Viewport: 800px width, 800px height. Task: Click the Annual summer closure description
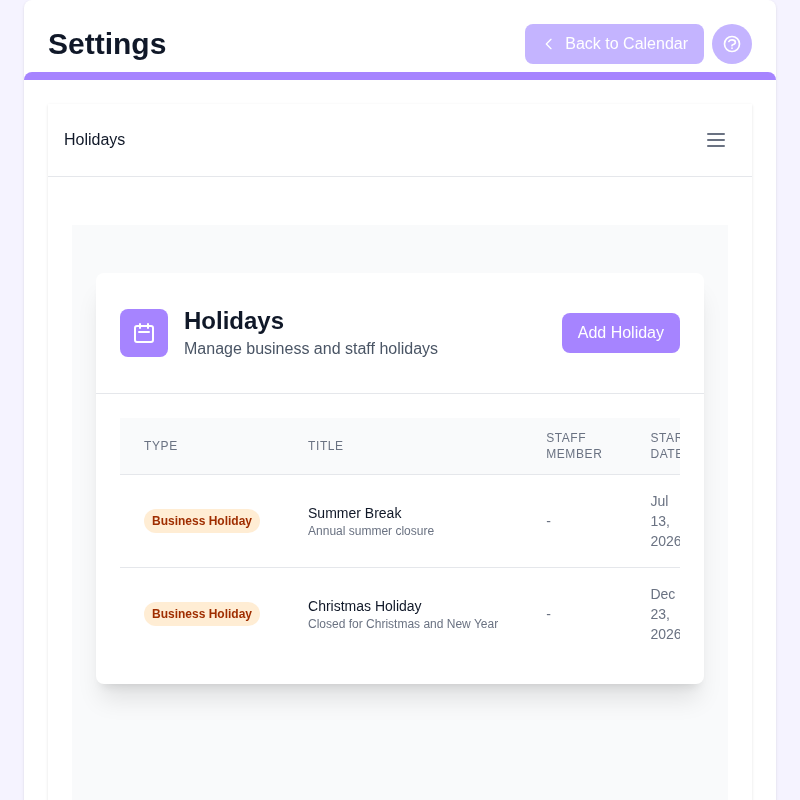coord(371,531)
